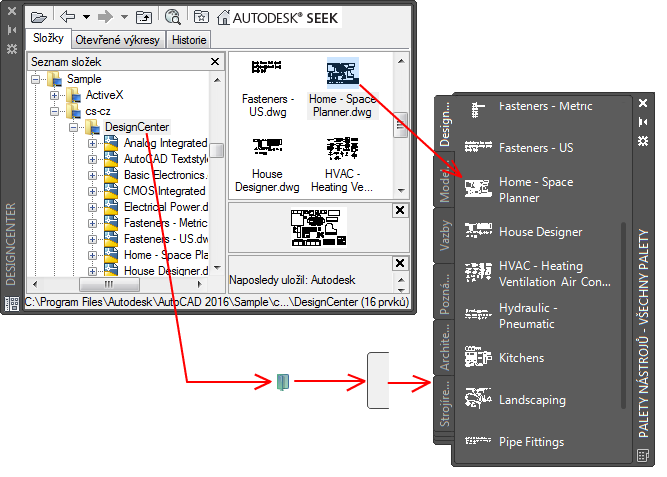Open DesignCenter properties gear icon
This screenshot has width=667, height=477.
11,49
